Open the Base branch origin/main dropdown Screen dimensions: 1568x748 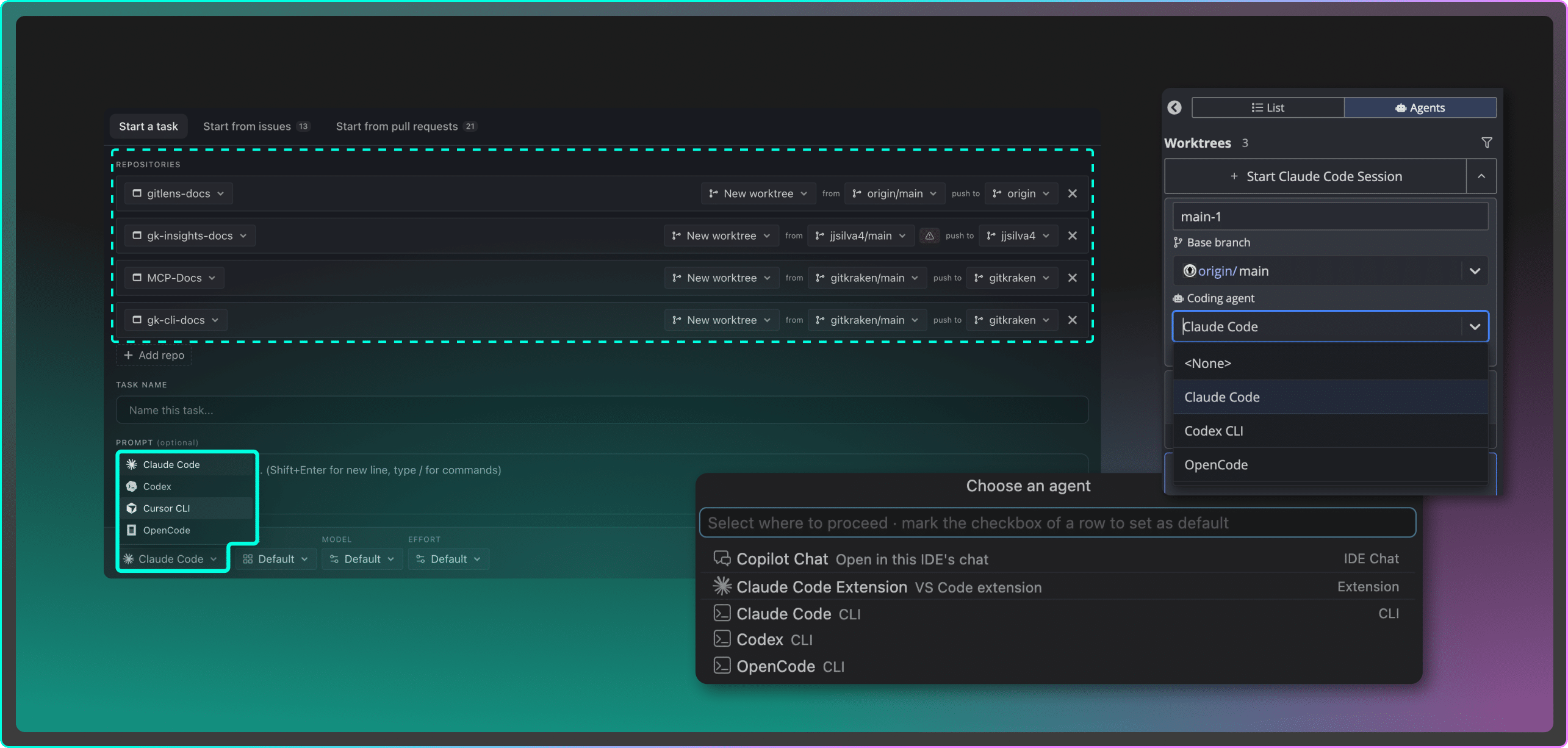point(1330,271)
